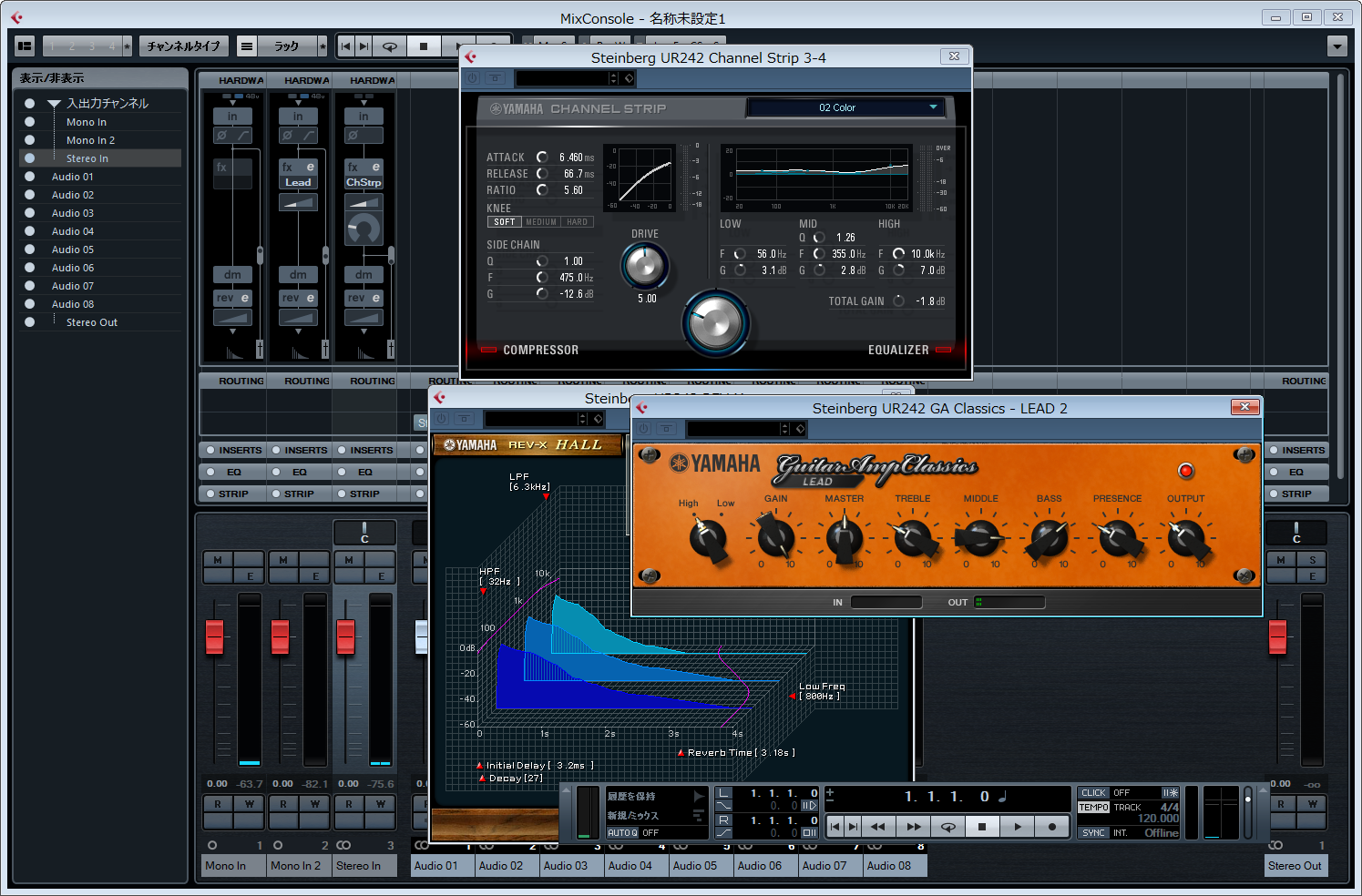Open preset management icon in GA Classics window

click(x=801, y=429)
